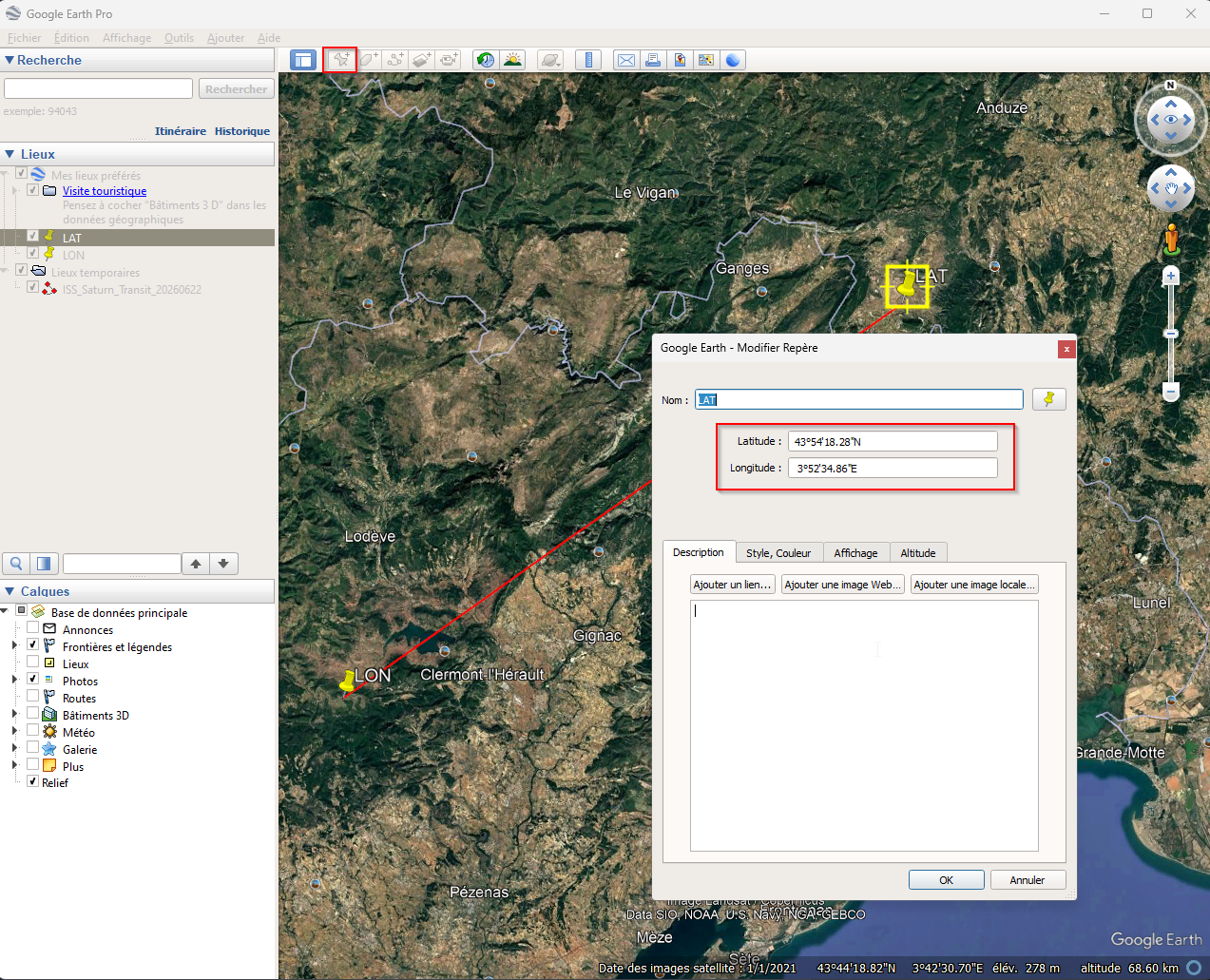Expand the Météo layer
The height and width of the screenshot is (980, 1210).
14,731
